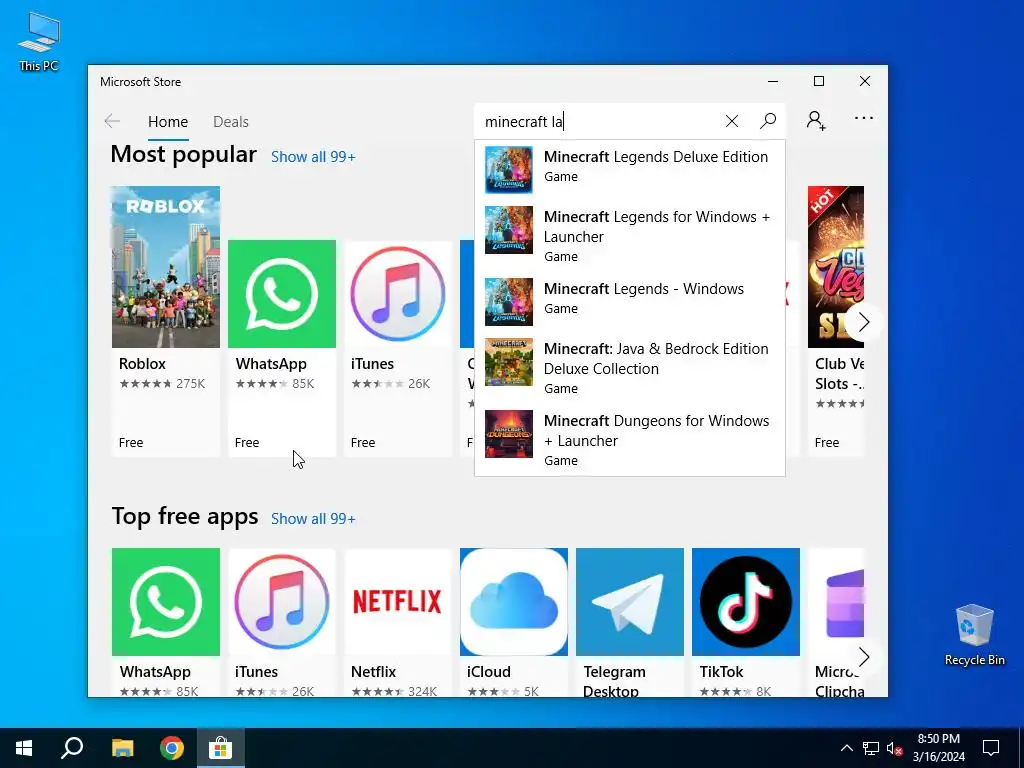Open the muted volume tray icon

coord(895,748)
